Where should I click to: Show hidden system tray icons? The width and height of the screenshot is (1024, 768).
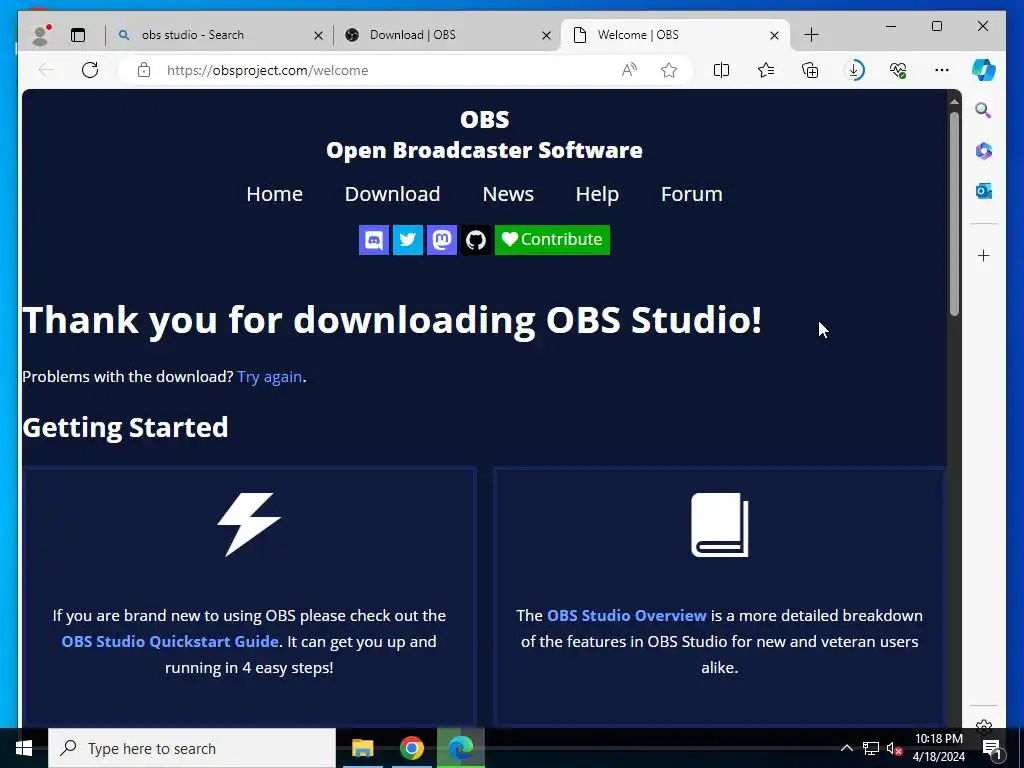(846, 748)
